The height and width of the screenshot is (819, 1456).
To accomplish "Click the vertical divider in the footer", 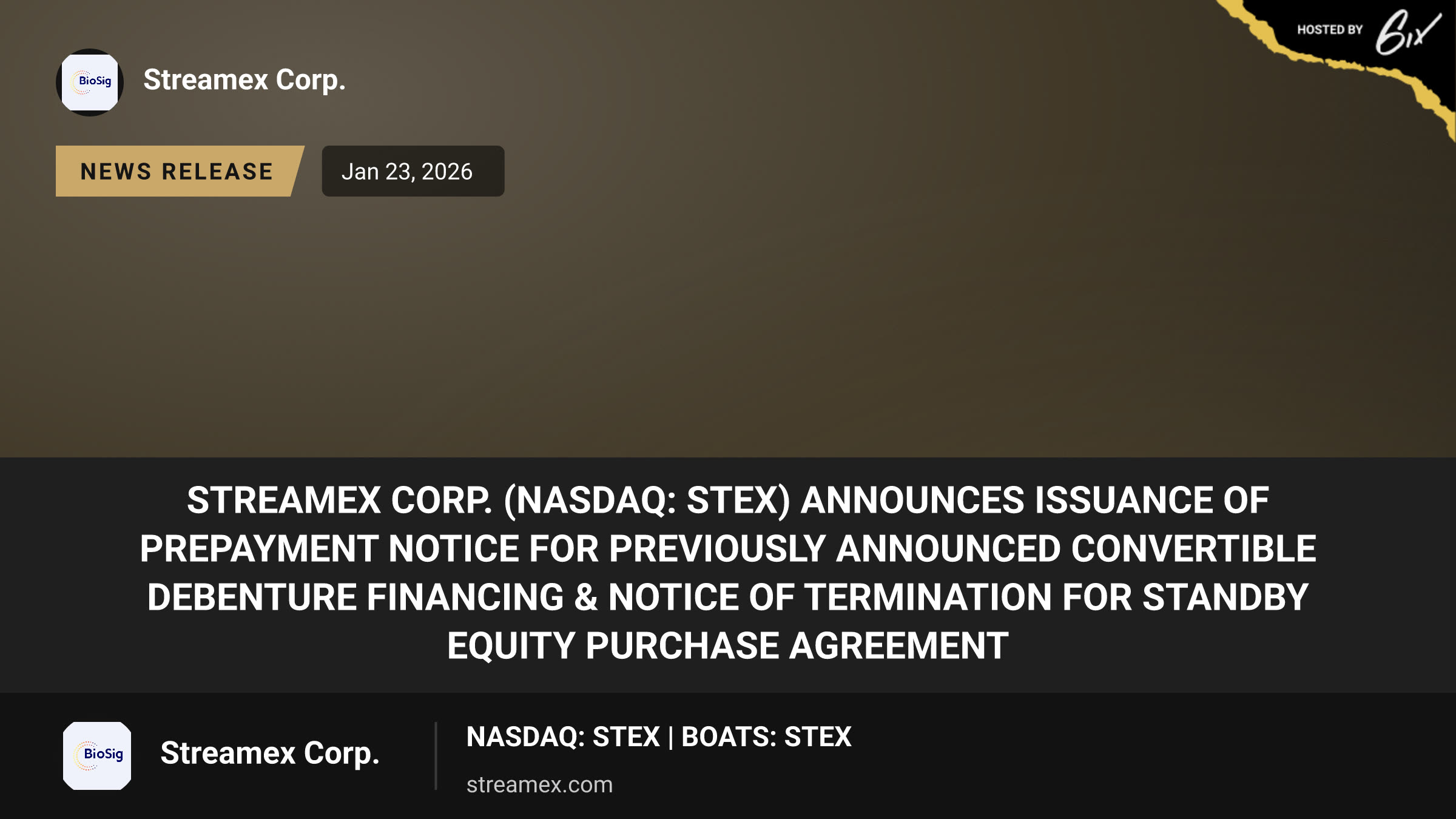I will 436,755.
